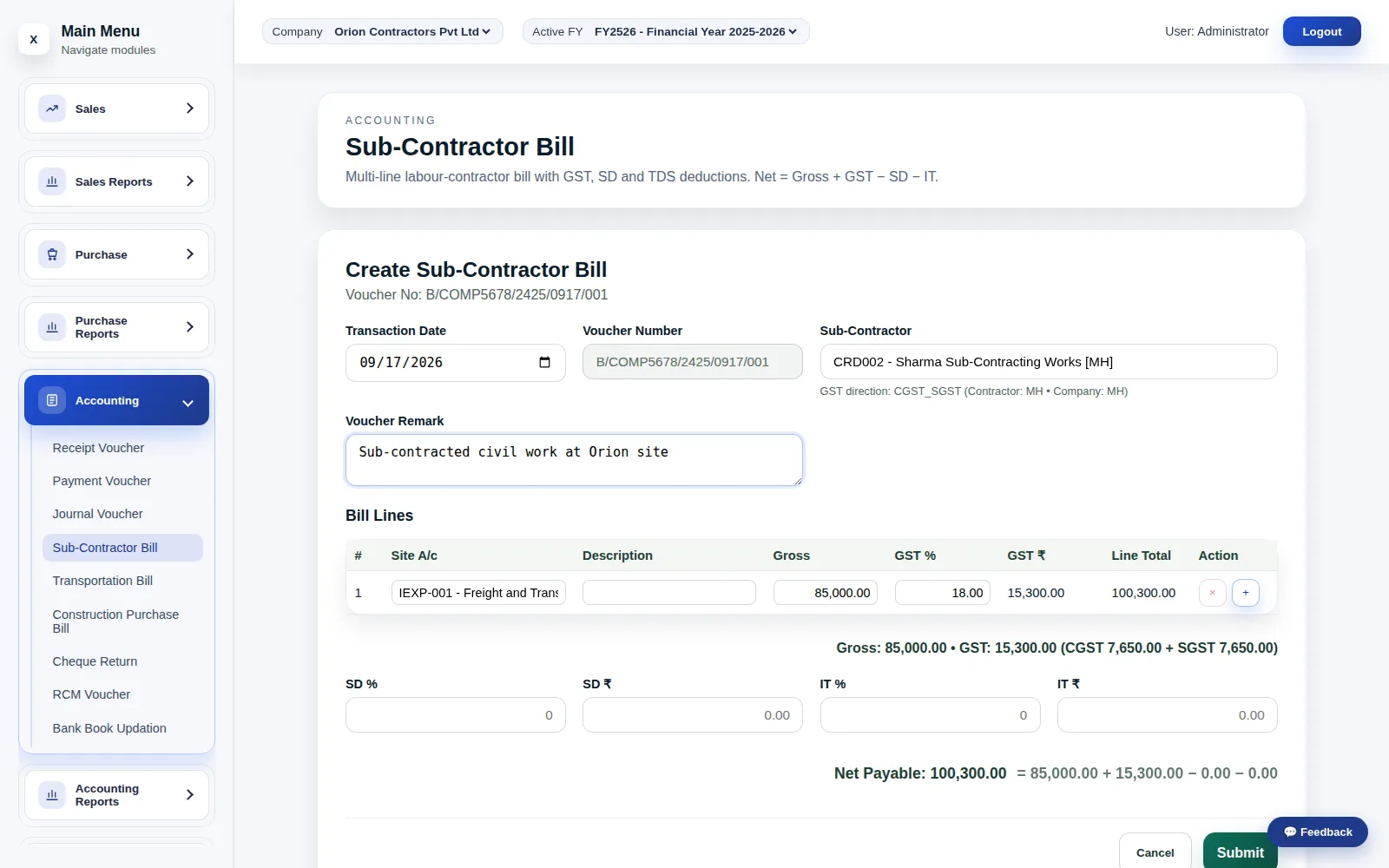Select Sub-Contractor Bill menu item

pos(122,548)
